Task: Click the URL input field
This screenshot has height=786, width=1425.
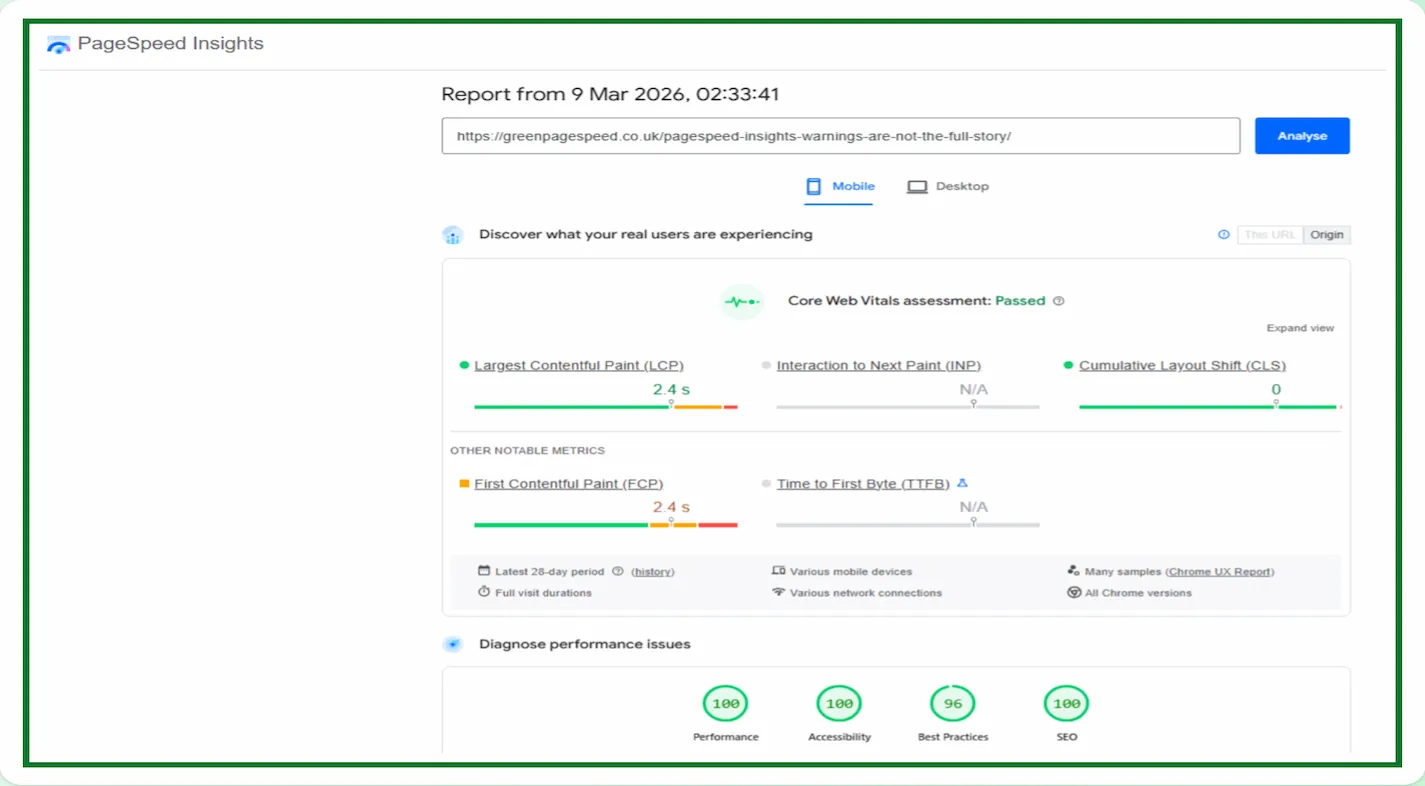Action: click(x=840, y=136)
